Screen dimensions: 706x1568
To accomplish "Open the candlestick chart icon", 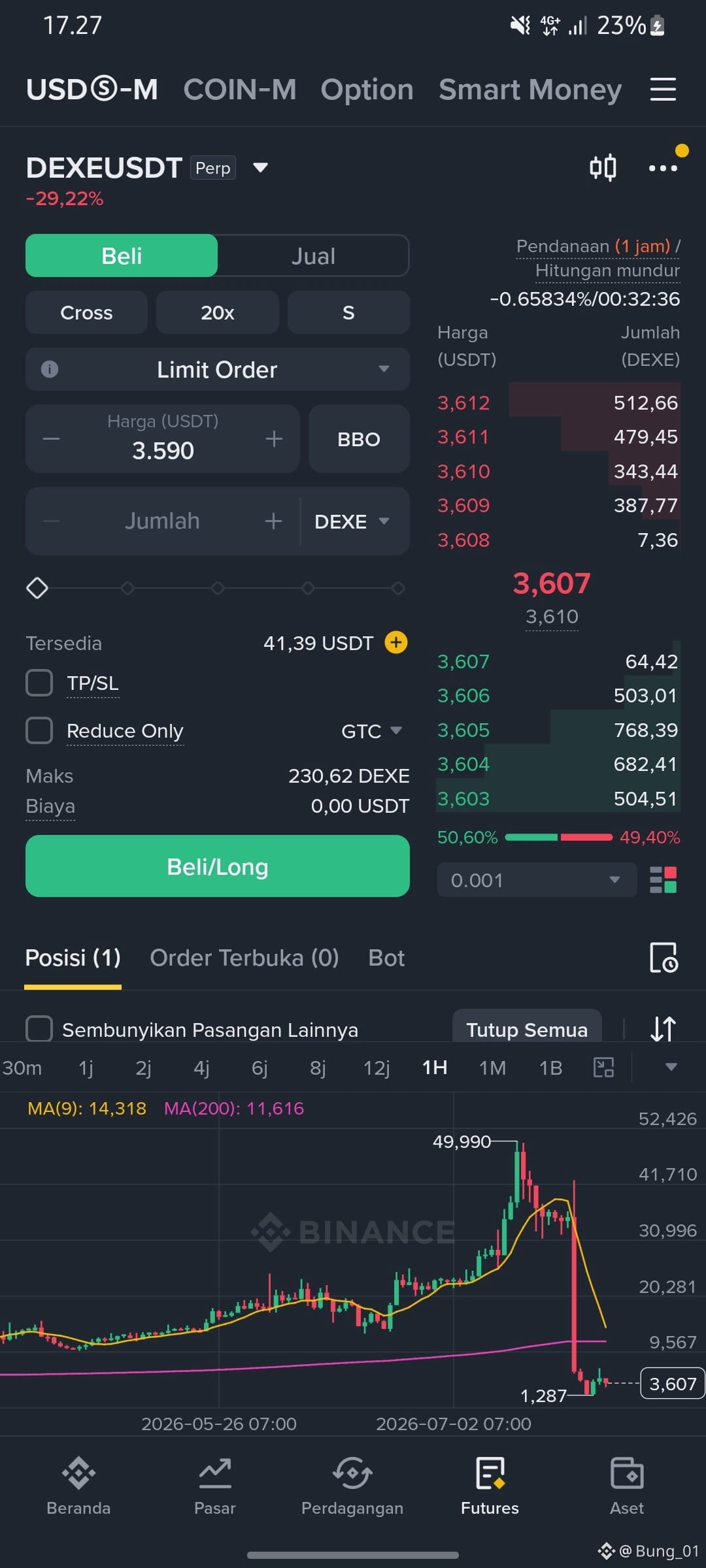I will tap(603, 168).
